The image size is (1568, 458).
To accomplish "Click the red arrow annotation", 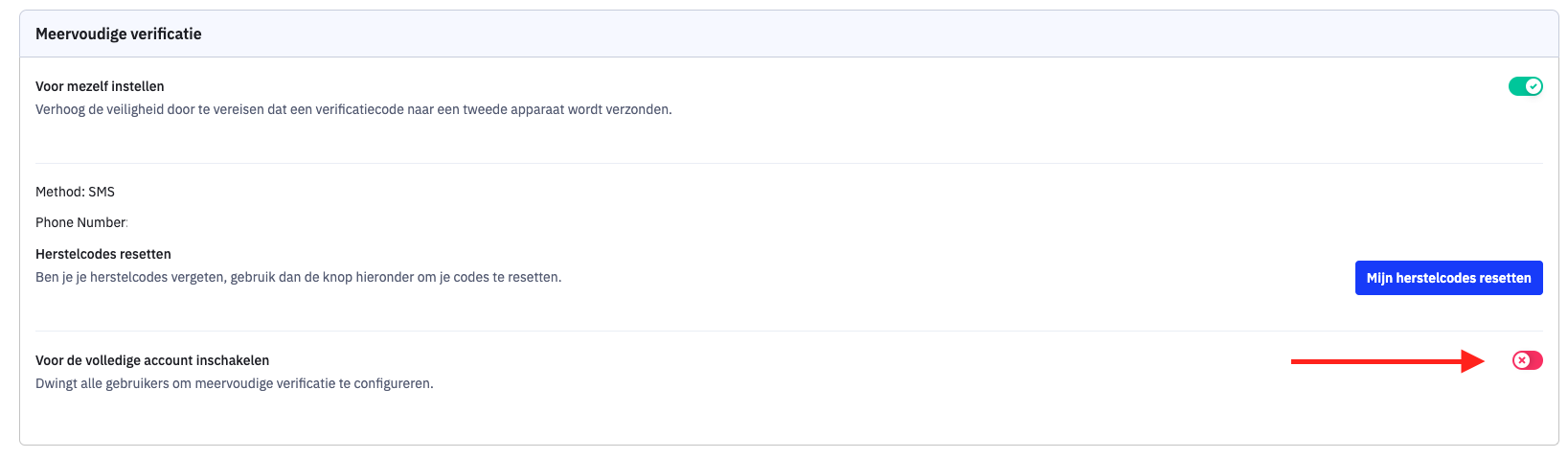I will click(x=1388, y=361).
